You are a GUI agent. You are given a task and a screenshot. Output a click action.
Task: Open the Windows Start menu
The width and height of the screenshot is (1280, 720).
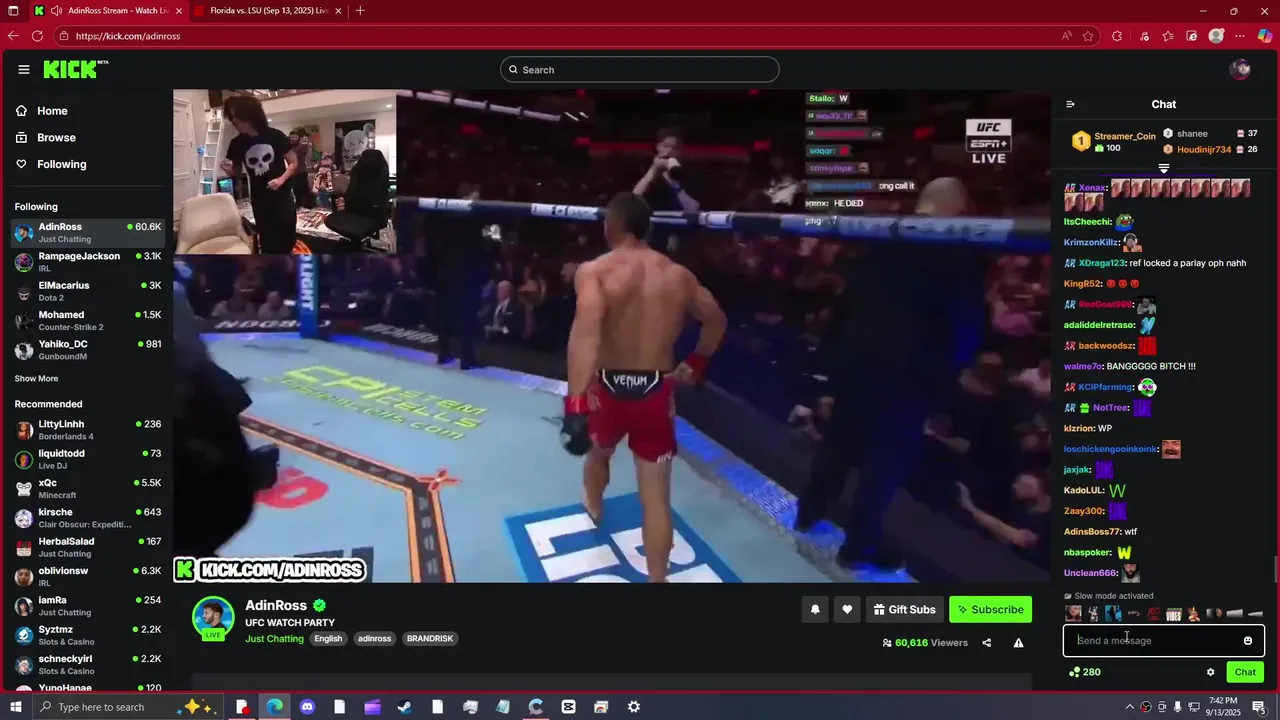[x=14, y=707]
